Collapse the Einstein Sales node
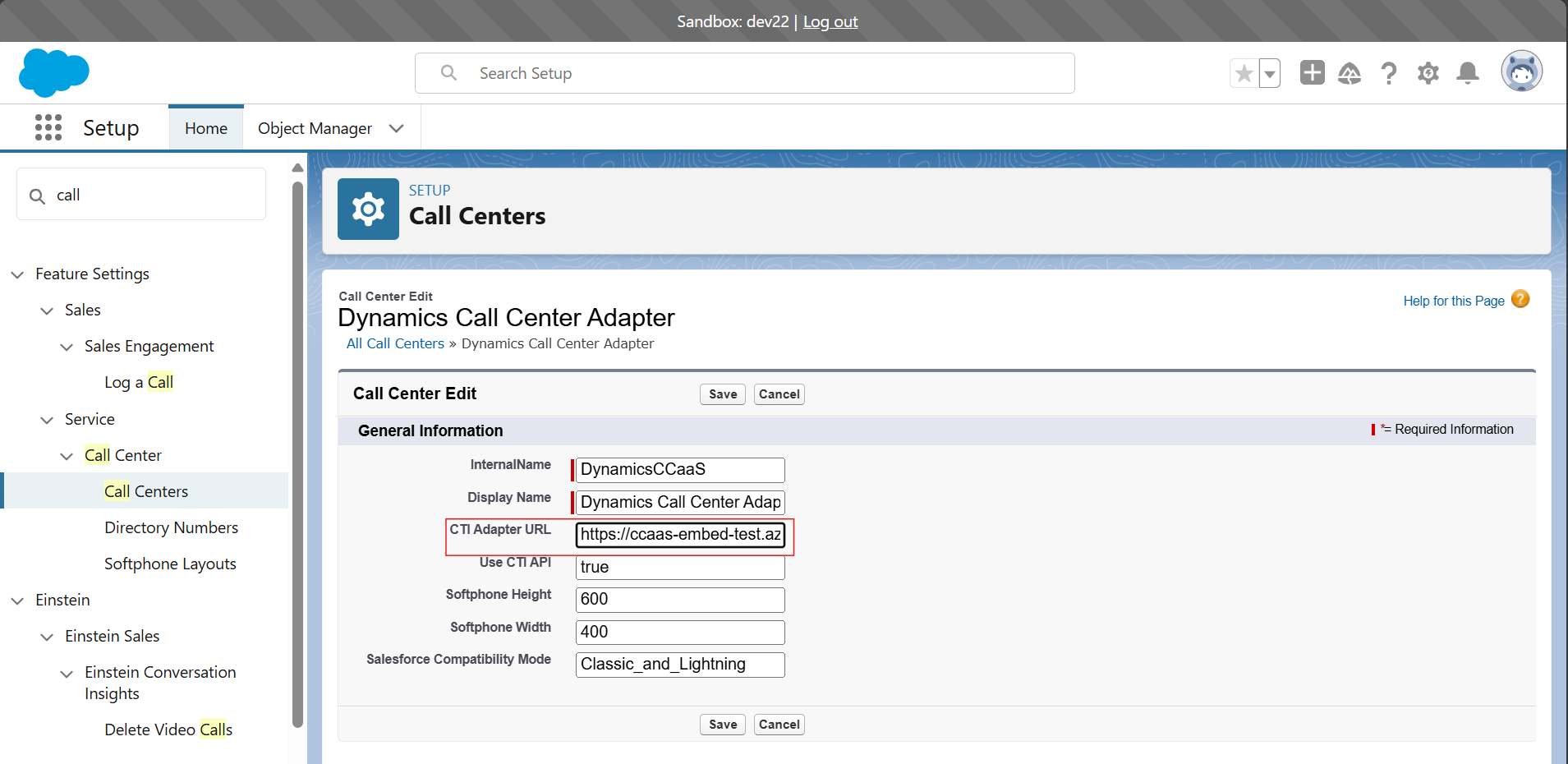Viewport: 1568px width, 764px height. (x=47, y=637)
